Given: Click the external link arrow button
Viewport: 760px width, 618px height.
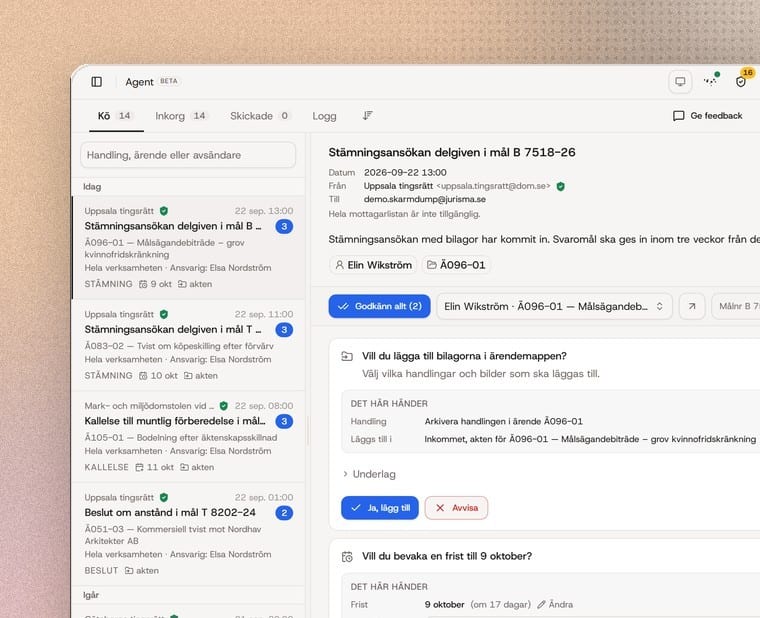Looking at the screenshot, I should [692, 306].
